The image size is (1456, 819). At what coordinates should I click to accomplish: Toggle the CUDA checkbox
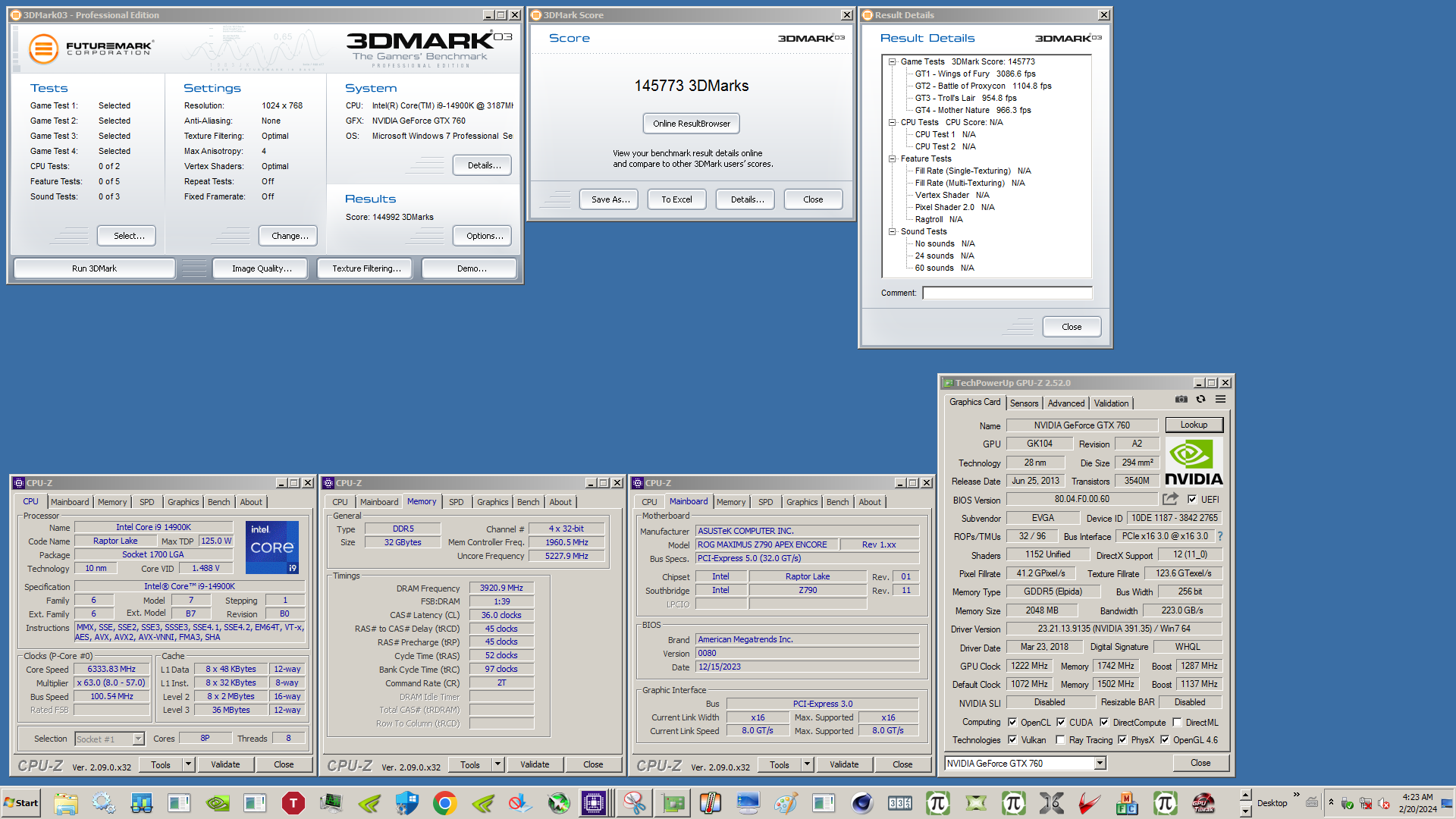(x=1061, y=722)
